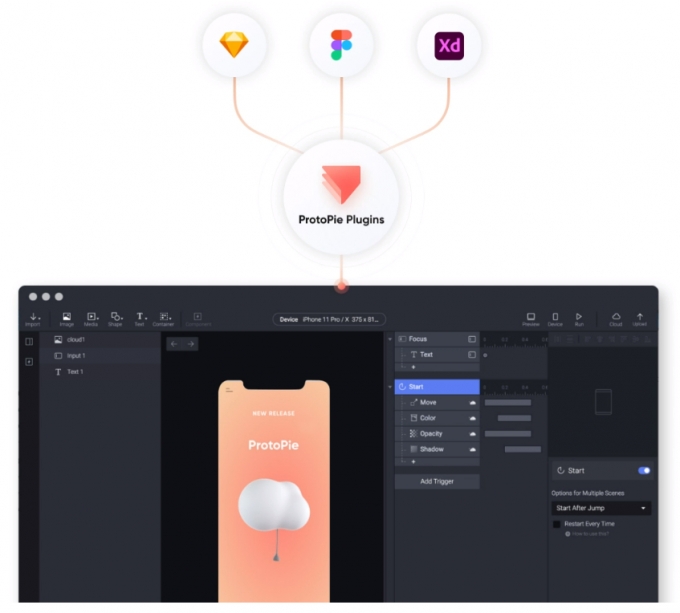The image size is (680, 613).
Task: Click the cloud icon on Shadow row
Action: click(473, 450)
